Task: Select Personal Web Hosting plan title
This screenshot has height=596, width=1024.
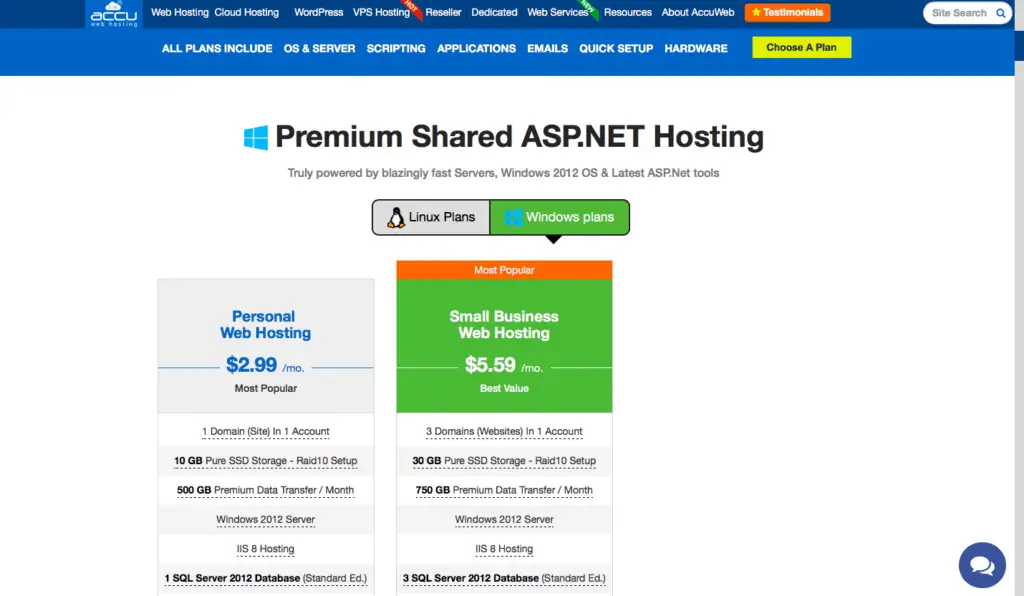Action: (x=265, y=324)
